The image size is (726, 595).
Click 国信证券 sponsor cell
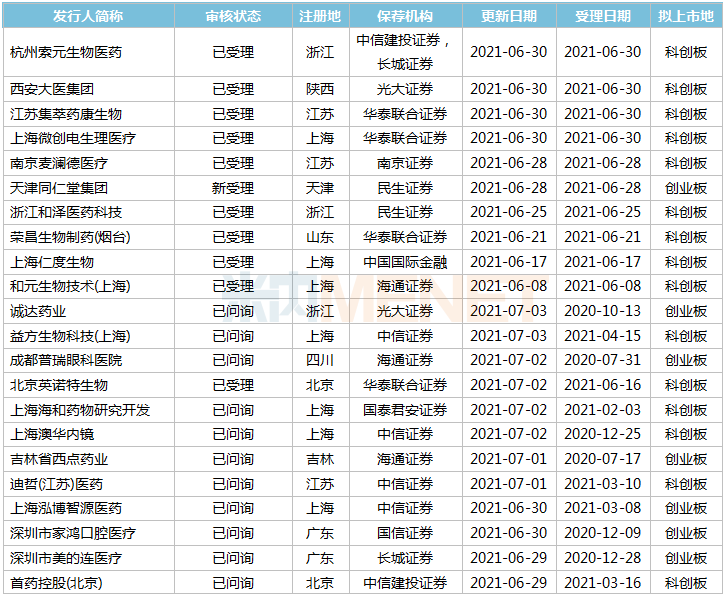[405, 533]
